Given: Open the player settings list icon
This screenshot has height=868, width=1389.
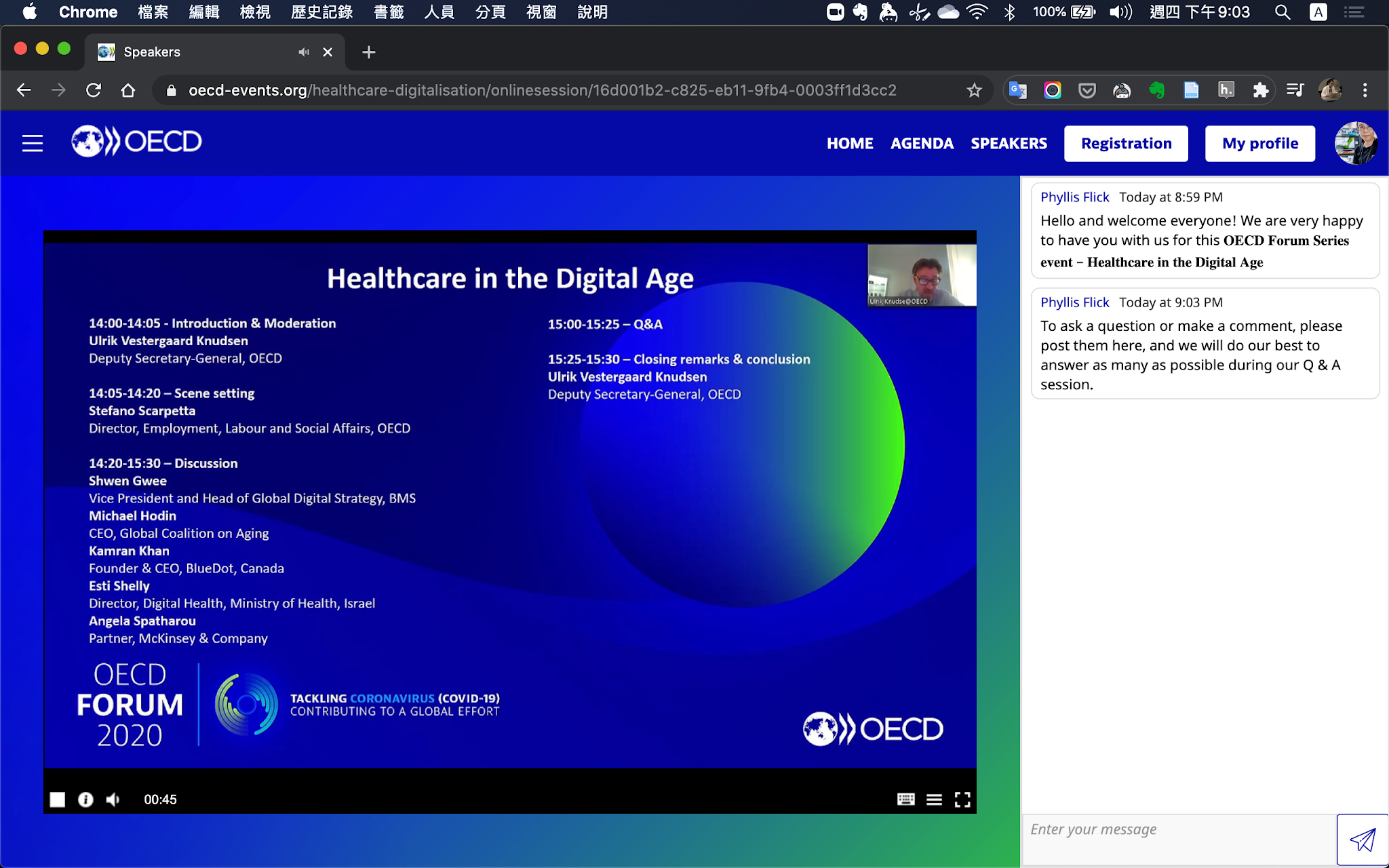Looking at the screenshot, I should tap(934, 800).
